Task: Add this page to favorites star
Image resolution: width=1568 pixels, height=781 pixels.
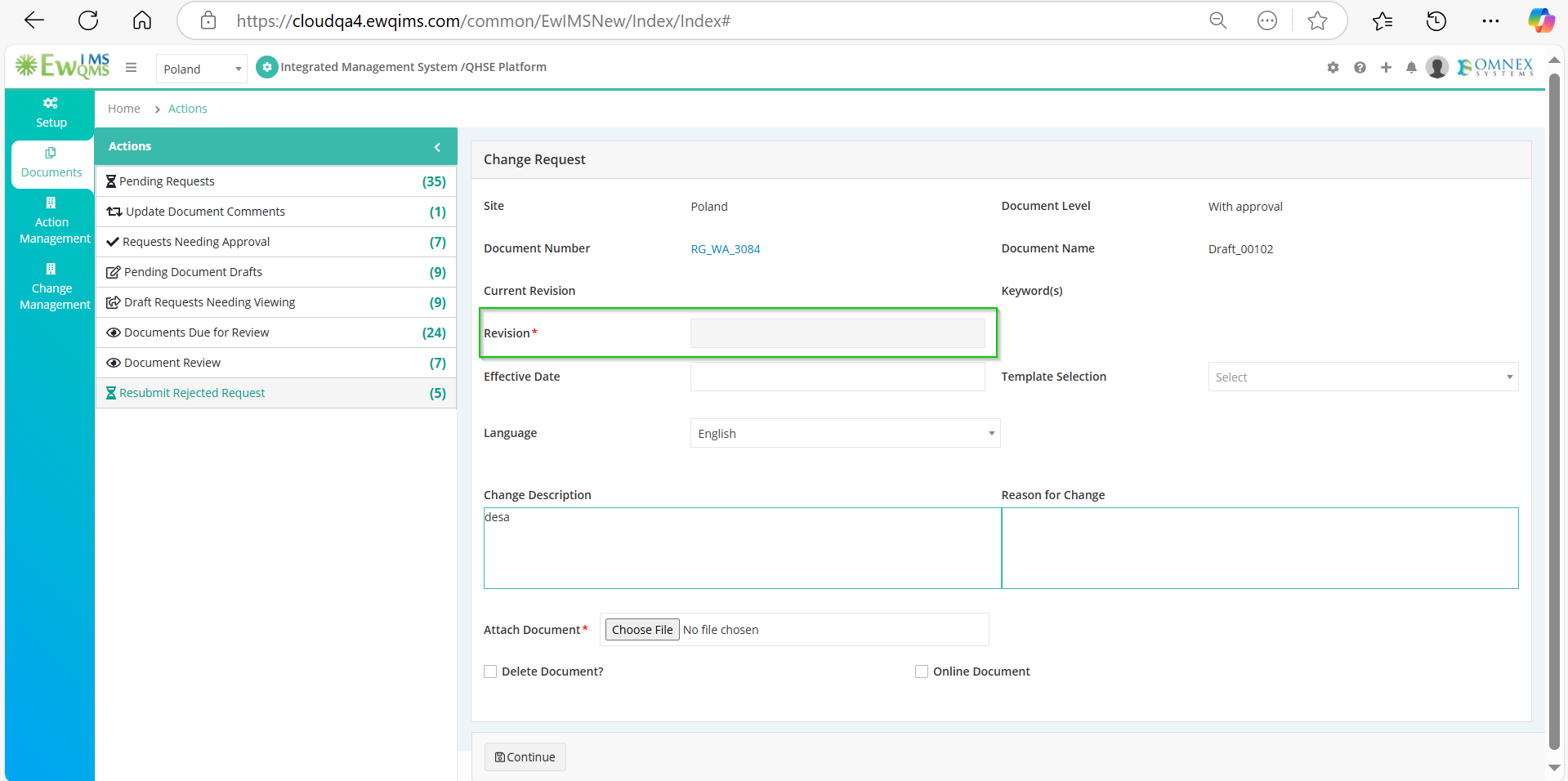Action: point(1317,20)
